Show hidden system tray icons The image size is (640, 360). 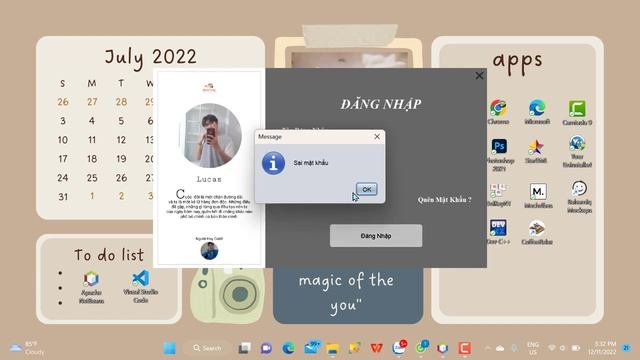point(487,348)
